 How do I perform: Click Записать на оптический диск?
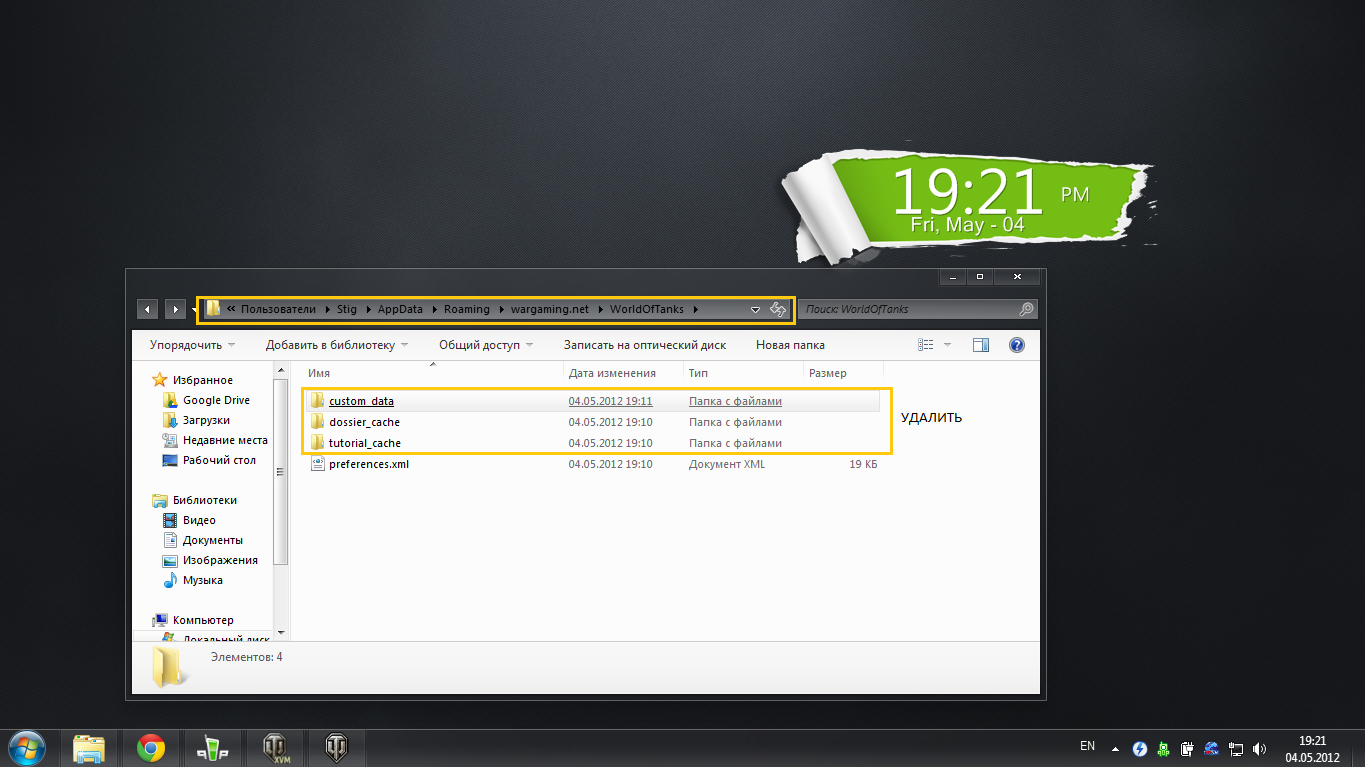point(644,345)
